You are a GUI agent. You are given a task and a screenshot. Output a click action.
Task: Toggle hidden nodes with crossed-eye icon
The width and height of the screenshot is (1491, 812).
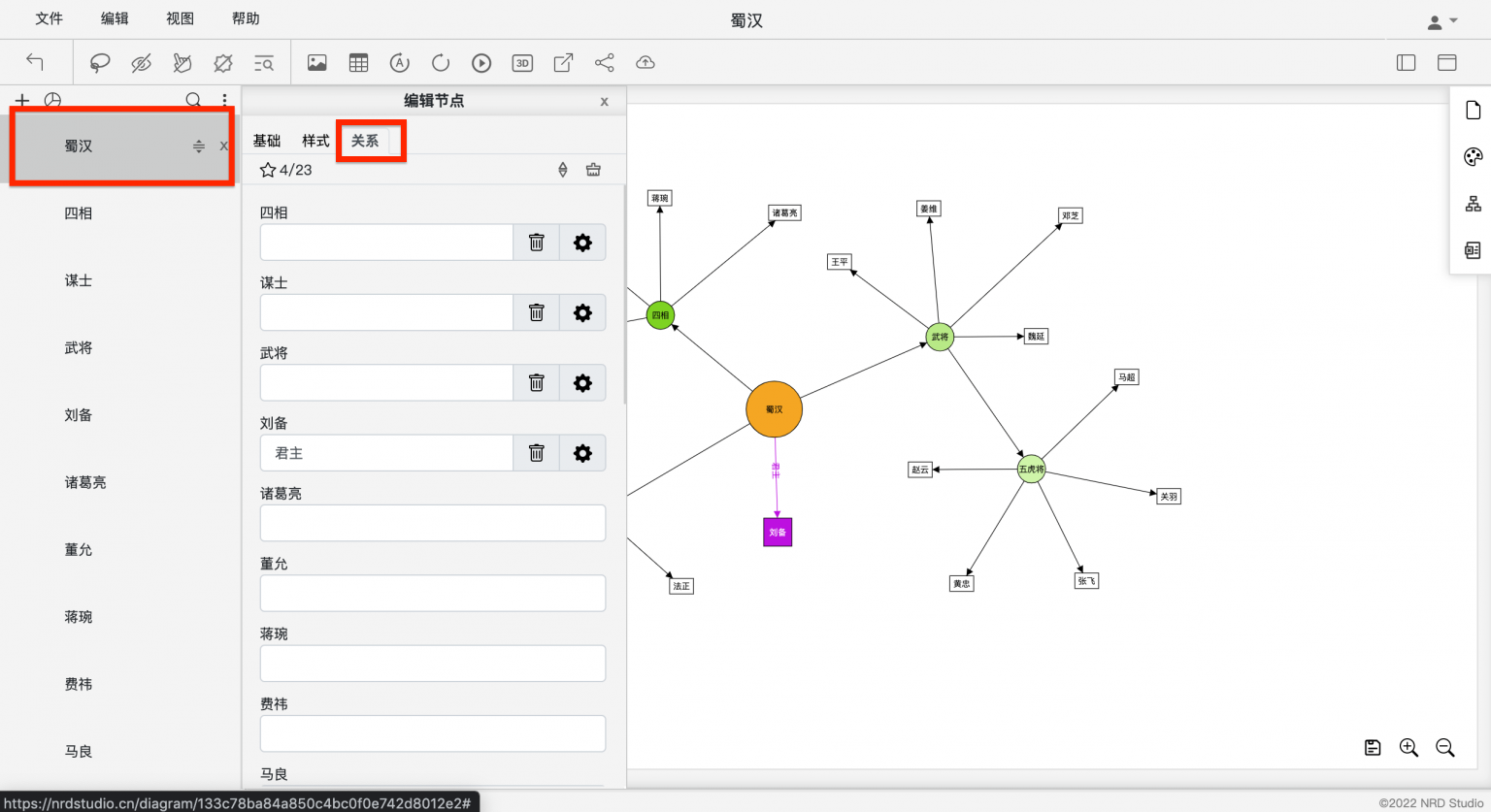tap(142, 63)
